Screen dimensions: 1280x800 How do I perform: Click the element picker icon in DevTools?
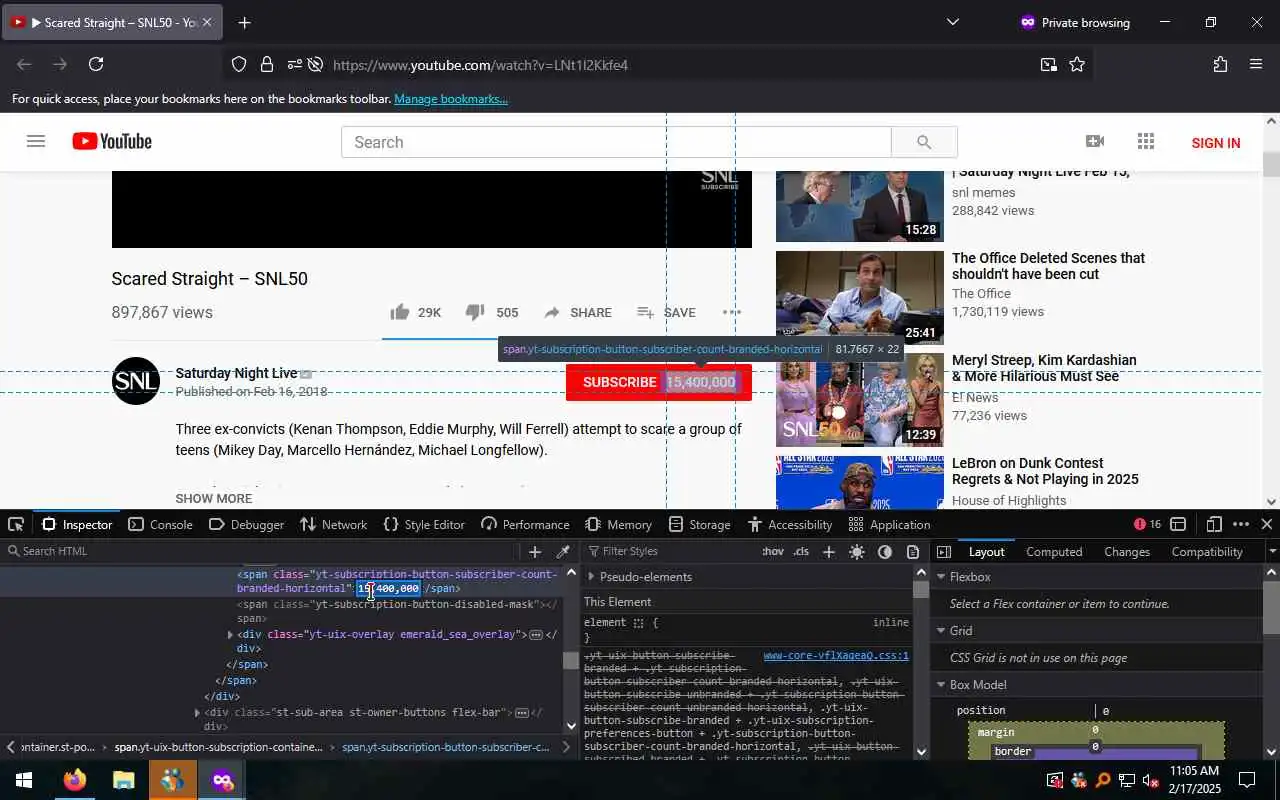pos(16,524)
